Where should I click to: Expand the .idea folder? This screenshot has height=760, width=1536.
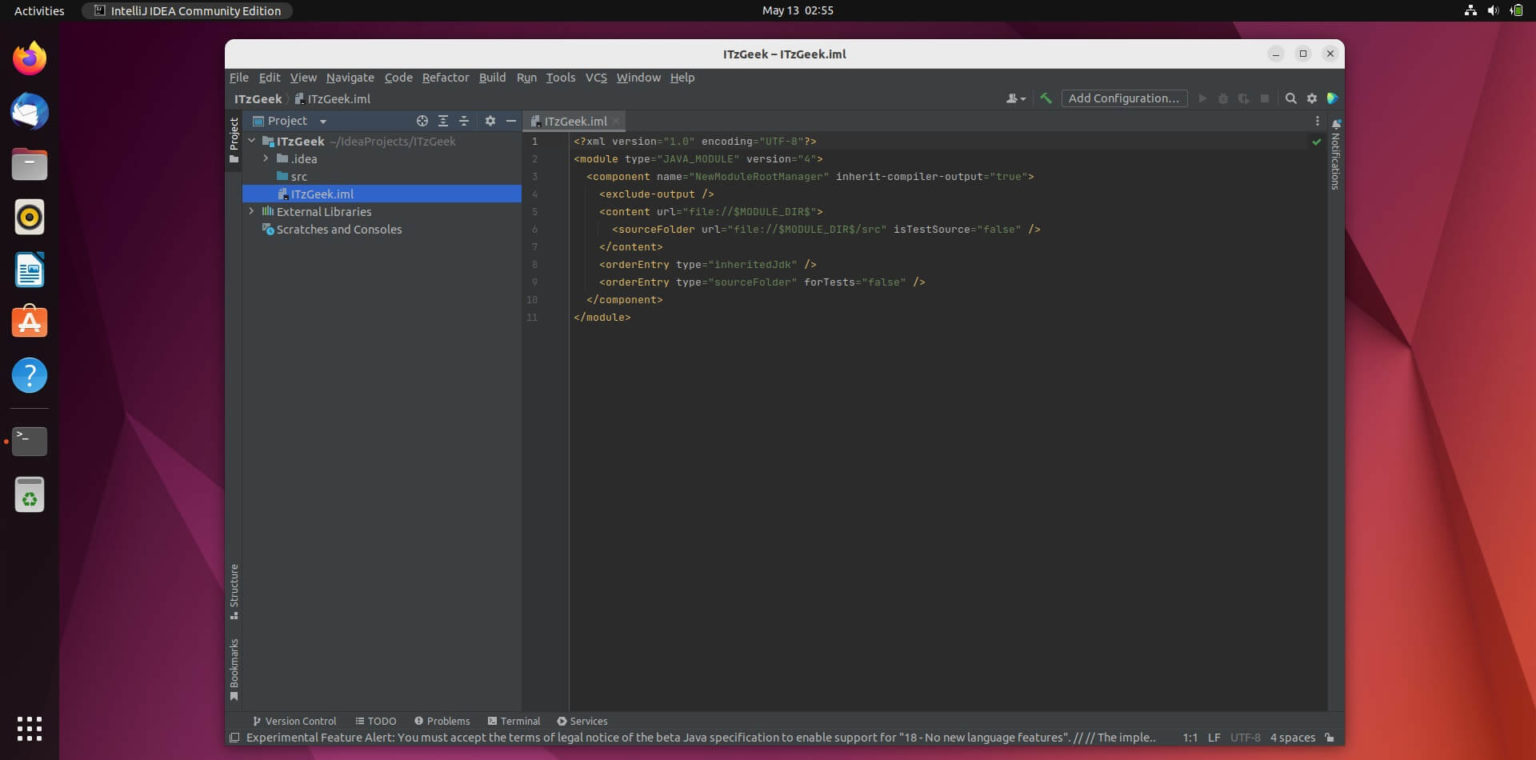pyautogui.click(x=265, y=158)
